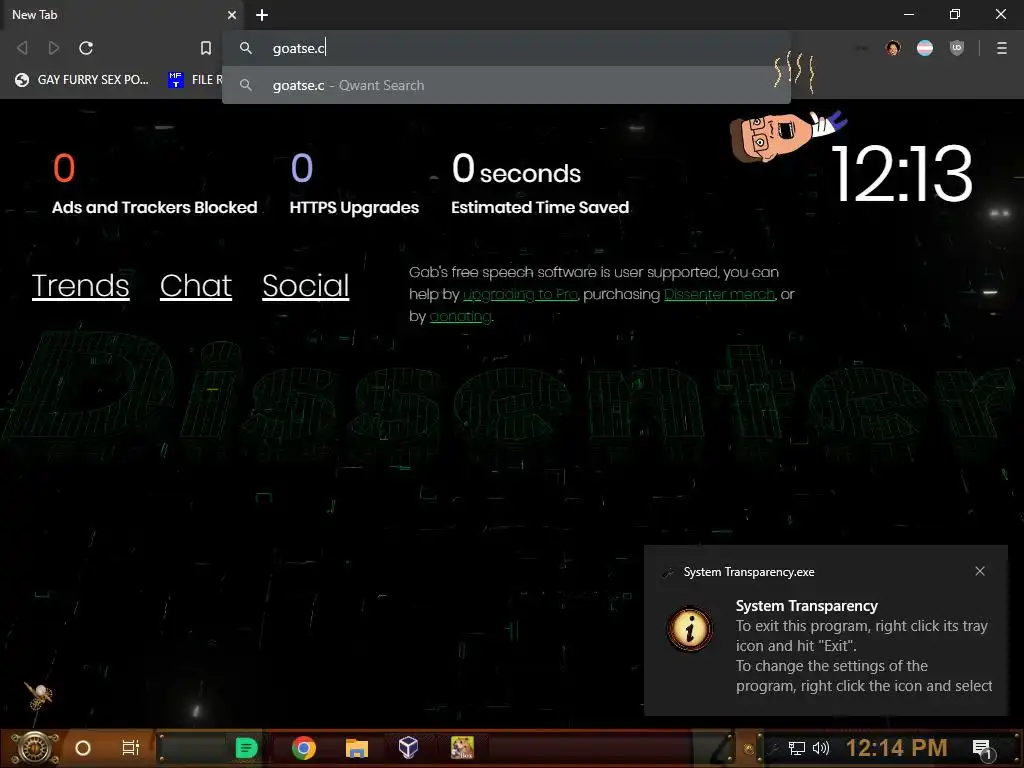1024x768 pixels.
Task: Select the New Tab browser tab
Action: pyautogui.click(x=121, y=15)
